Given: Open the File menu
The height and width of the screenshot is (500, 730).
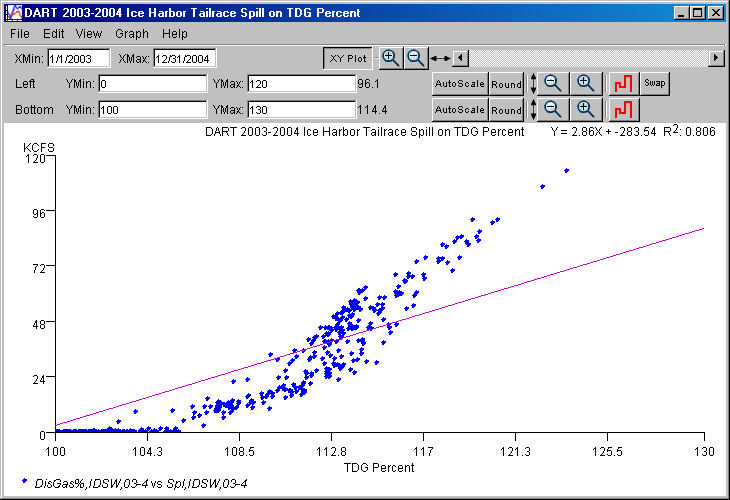Looking at the screenshot, I should (x=20, y=34).
